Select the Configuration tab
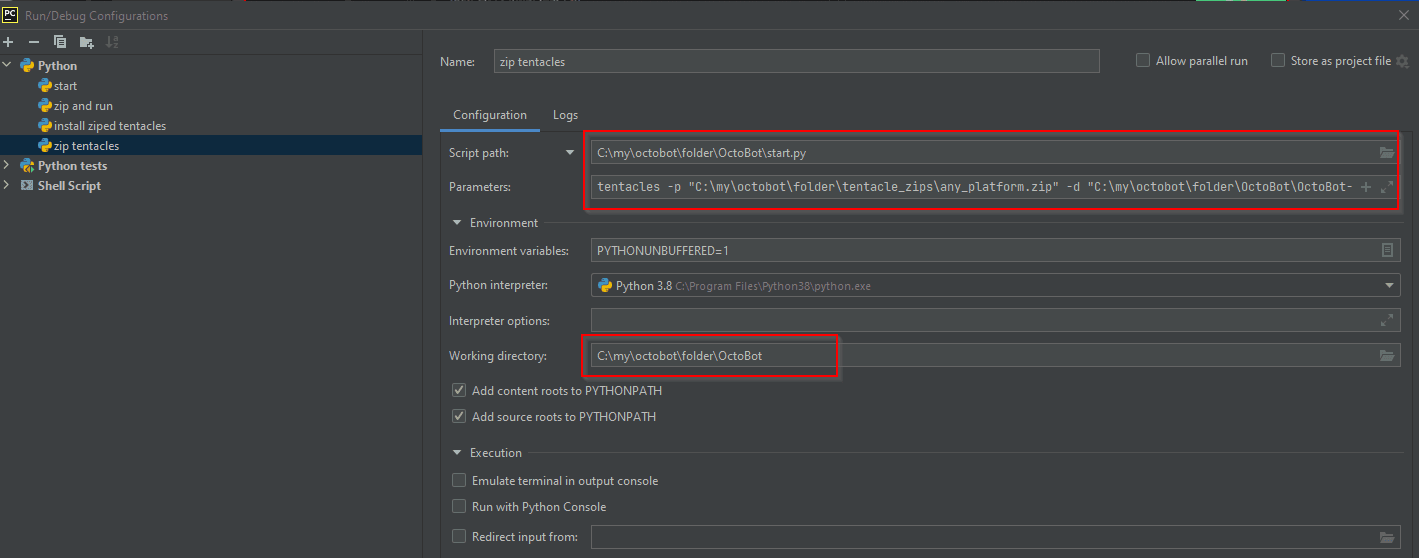This screenshot has width=1419, height=558. pyautogui.click(x=490, y=115)
